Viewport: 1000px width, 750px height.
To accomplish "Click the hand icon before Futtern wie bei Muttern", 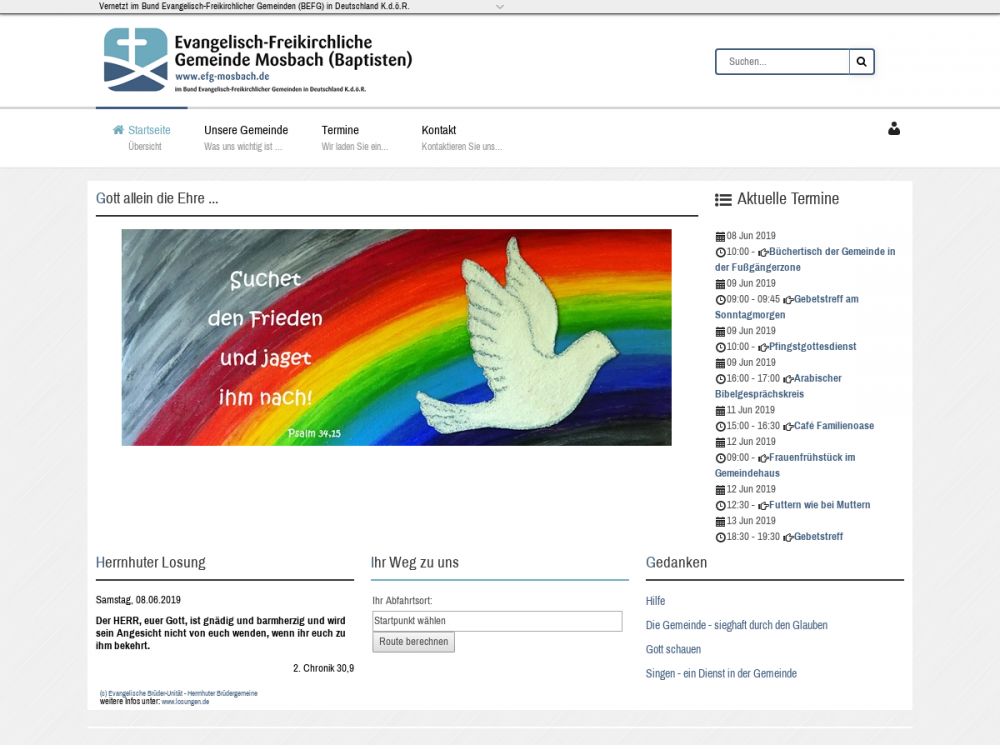I will point(764,506).
